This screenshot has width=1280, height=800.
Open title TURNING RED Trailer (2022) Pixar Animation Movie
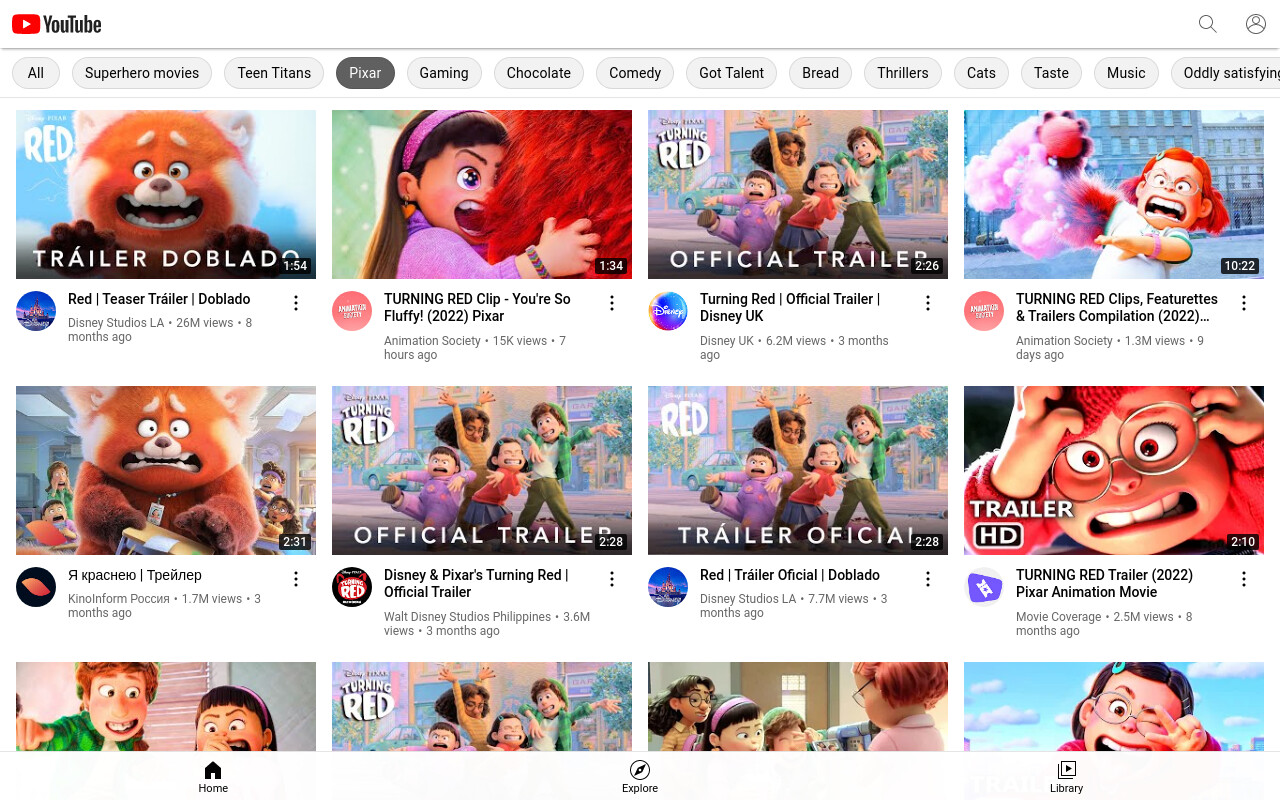(1104, 583)
